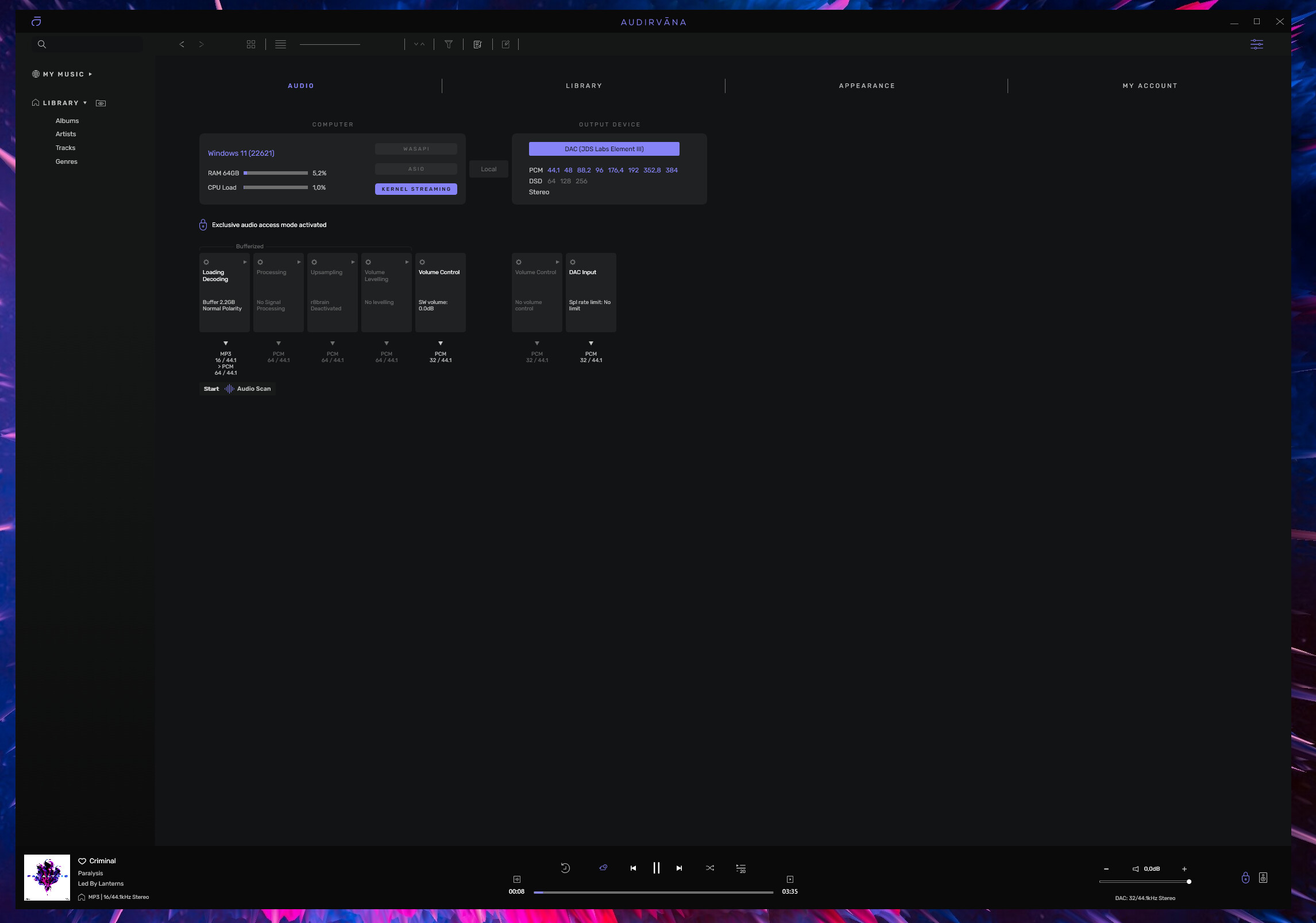
Task: Expand the MY MUSIC section arrow
Action: coord(90,74)
